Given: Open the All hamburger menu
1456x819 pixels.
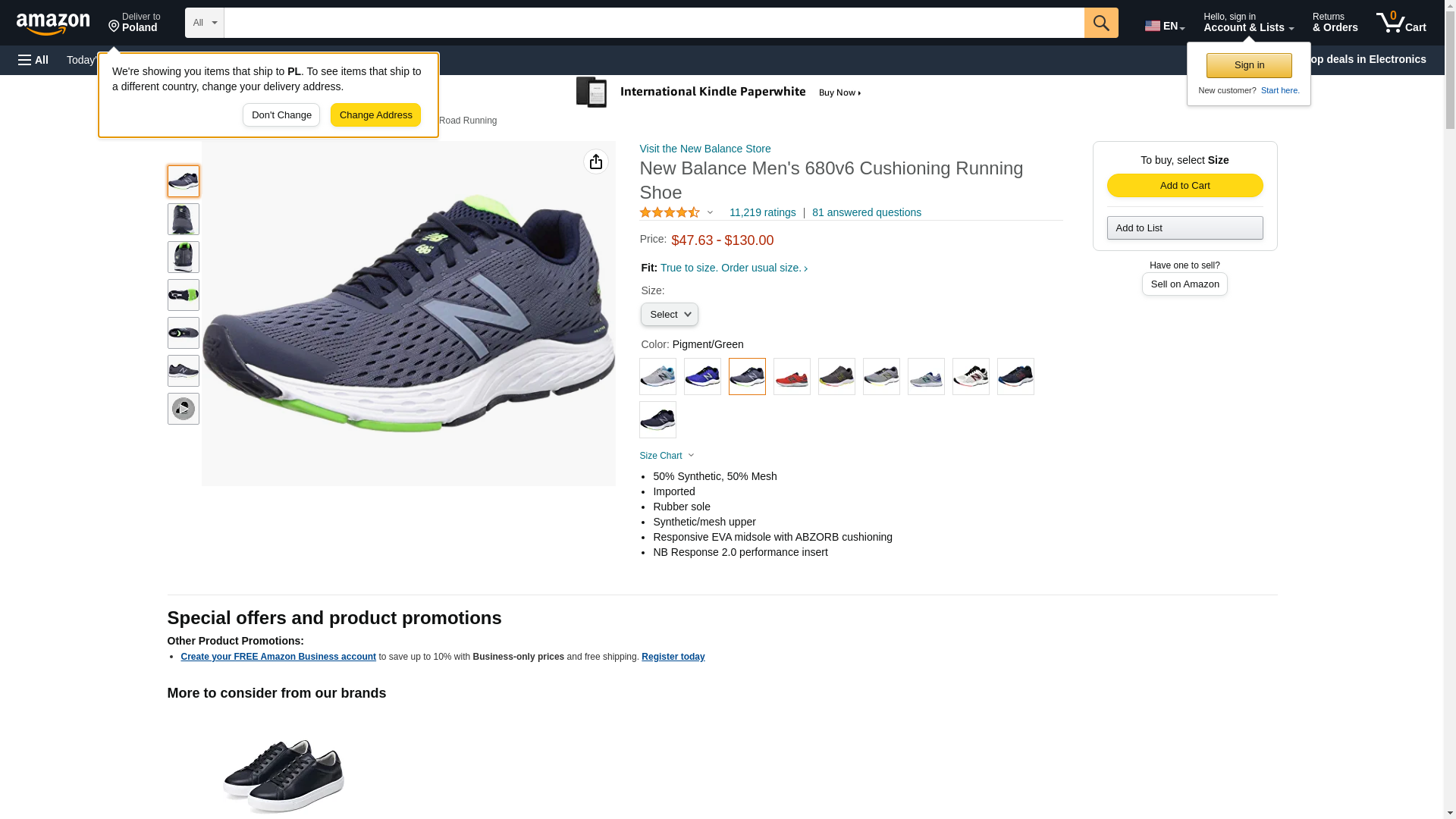Looking at the screenshot, I should [x=33, y=60].
